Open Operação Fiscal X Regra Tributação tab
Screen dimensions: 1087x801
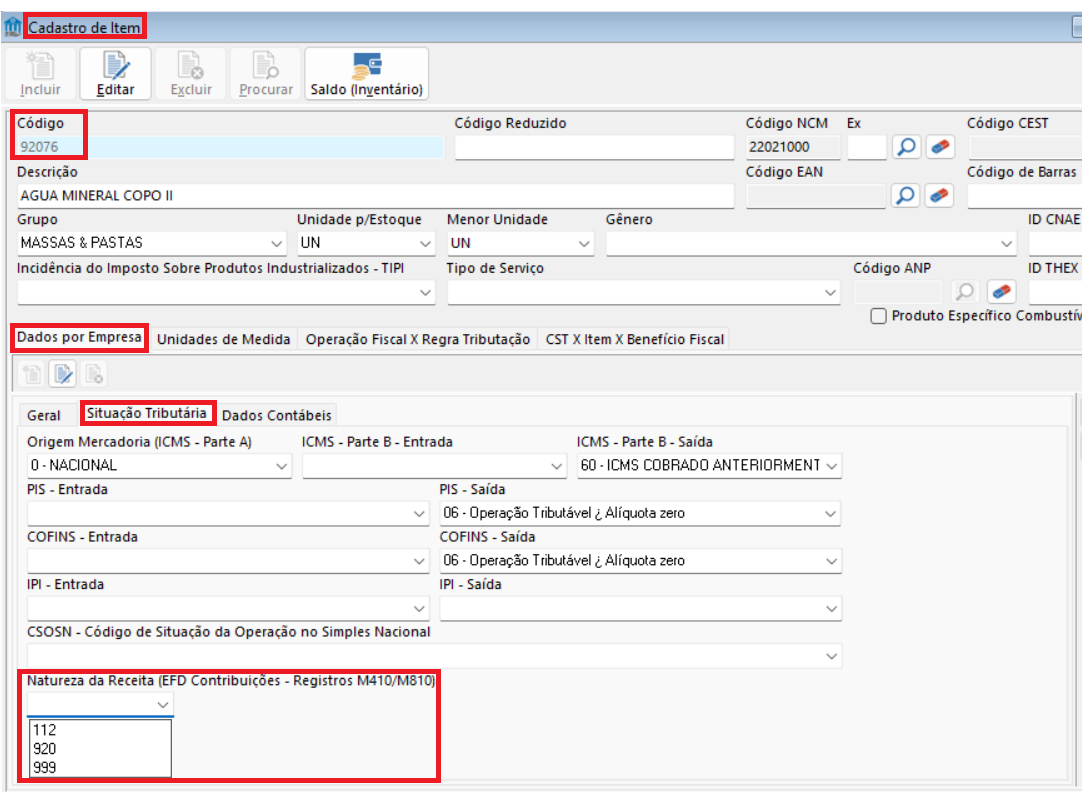tap(418, 339)
